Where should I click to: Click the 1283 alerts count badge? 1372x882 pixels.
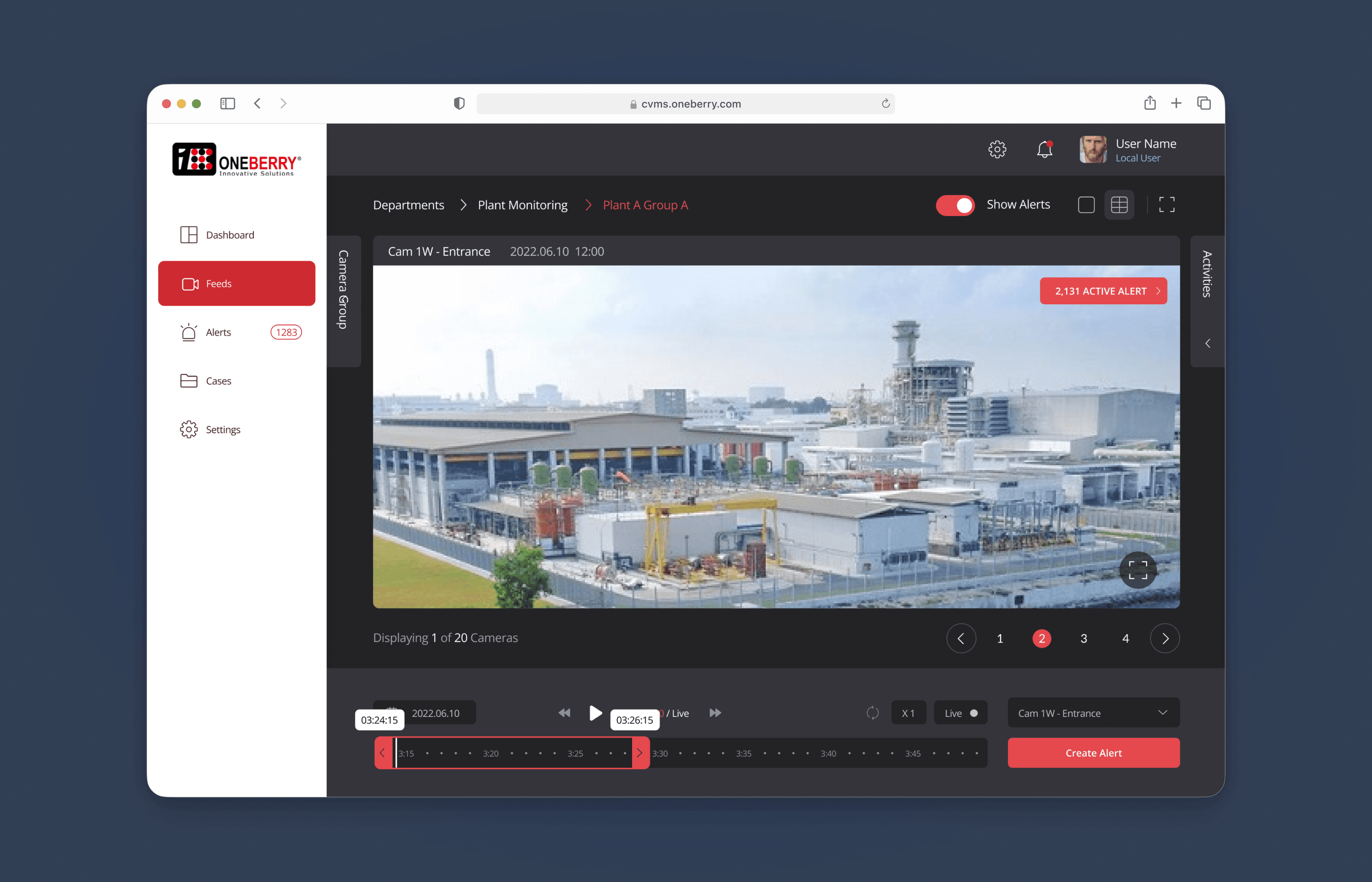[286, 332]
